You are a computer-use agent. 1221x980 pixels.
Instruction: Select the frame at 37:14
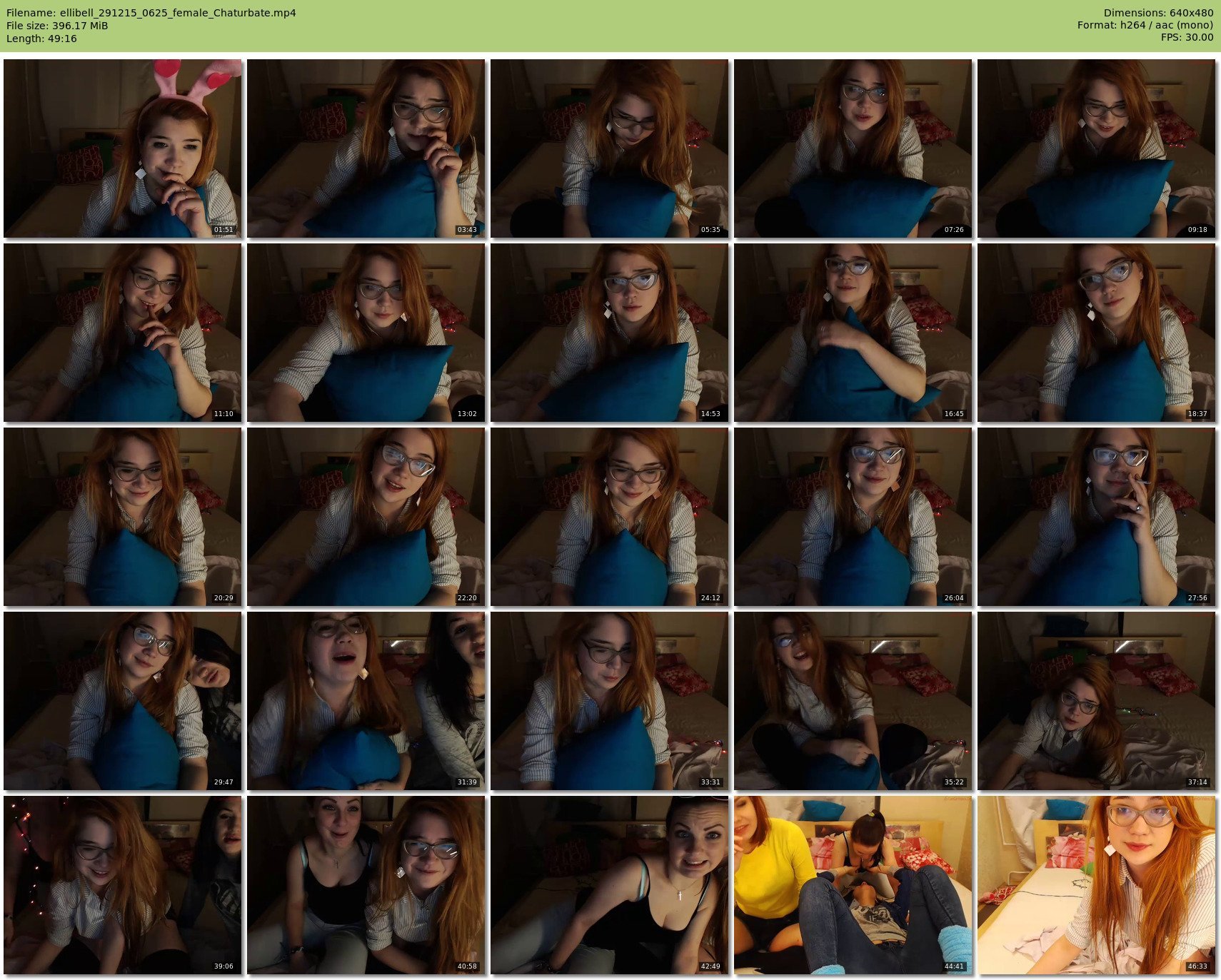pos(1097,701)
